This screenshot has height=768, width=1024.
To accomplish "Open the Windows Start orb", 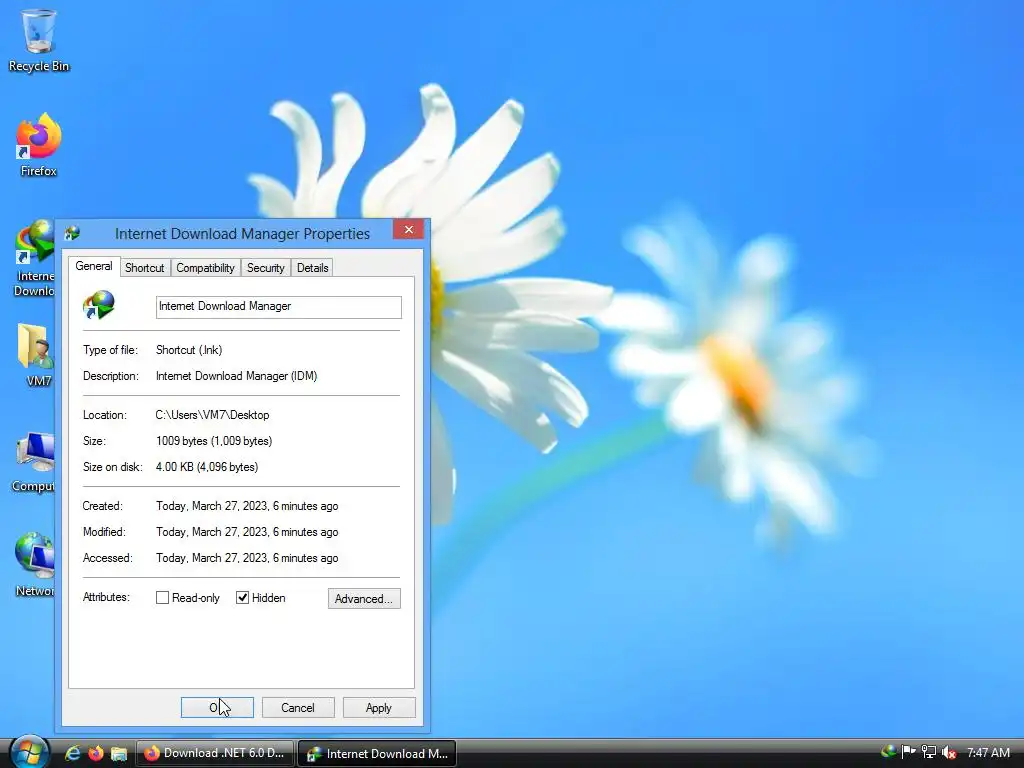I will tap(29, 752).
